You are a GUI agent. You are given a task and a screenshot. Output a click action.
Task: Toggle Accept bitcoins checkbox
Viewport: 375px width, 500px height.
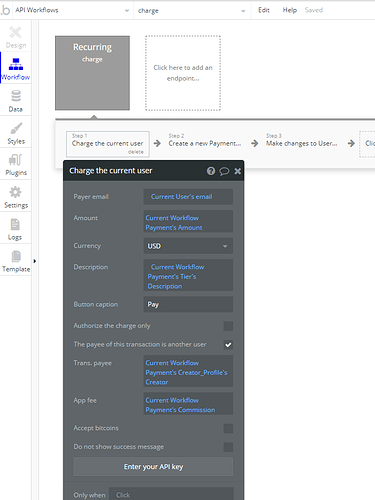pos(228,428)
